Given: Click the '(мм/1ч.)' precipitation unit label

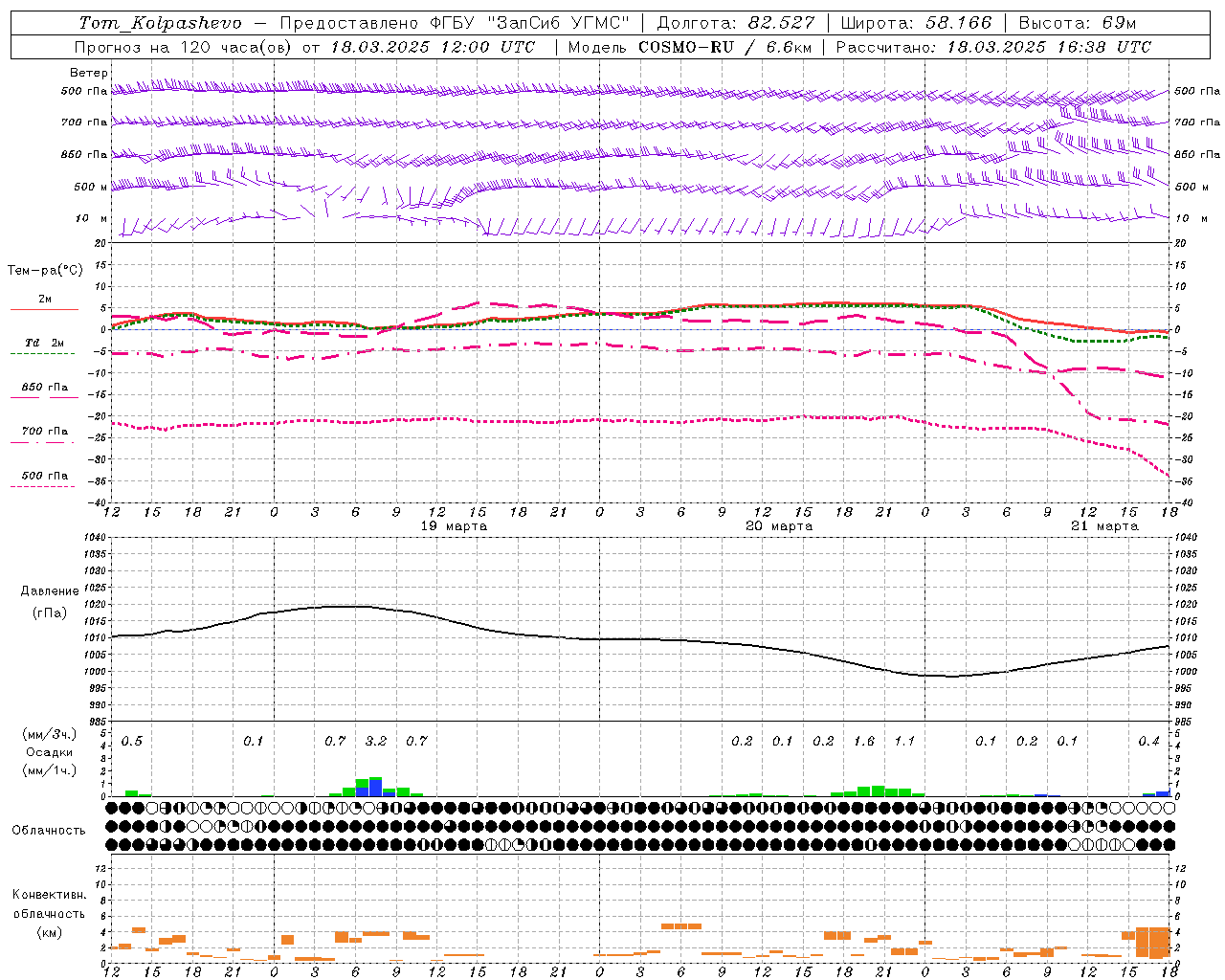Looking at the screenshot, I should click(49, 770).
